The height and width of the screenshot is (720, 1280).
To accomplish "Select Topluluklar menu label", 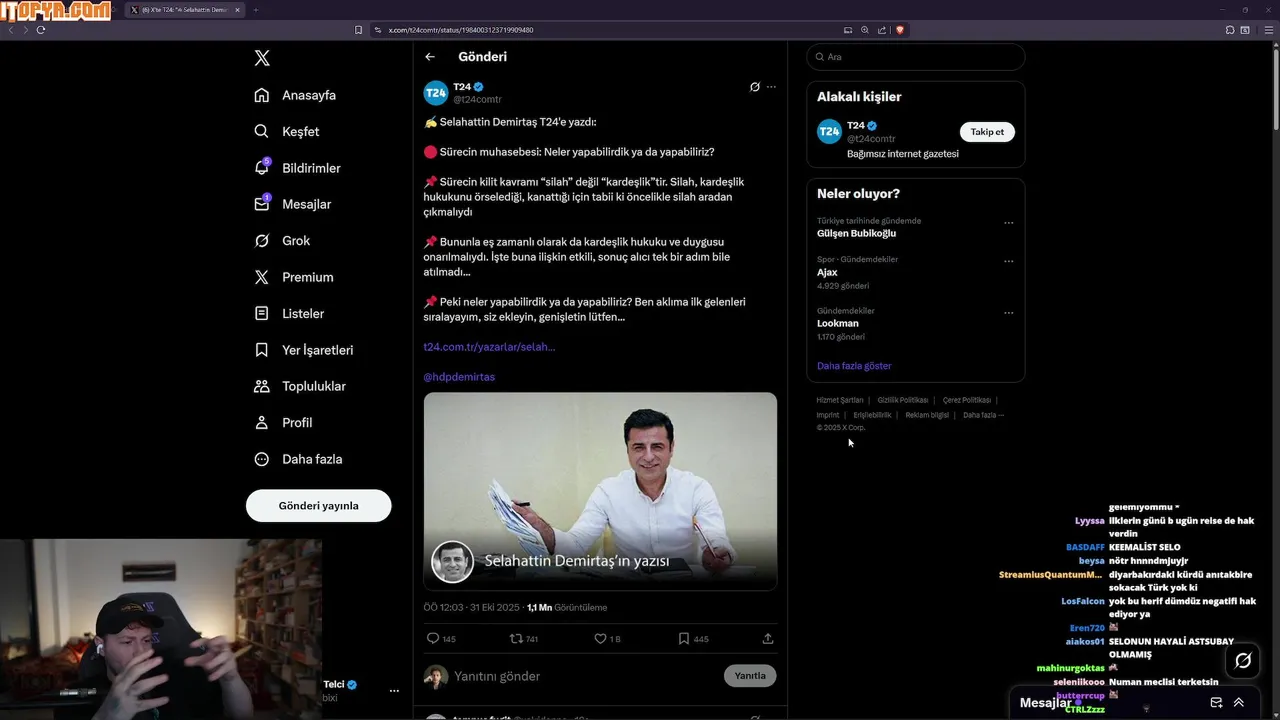I will pos(314,386).
